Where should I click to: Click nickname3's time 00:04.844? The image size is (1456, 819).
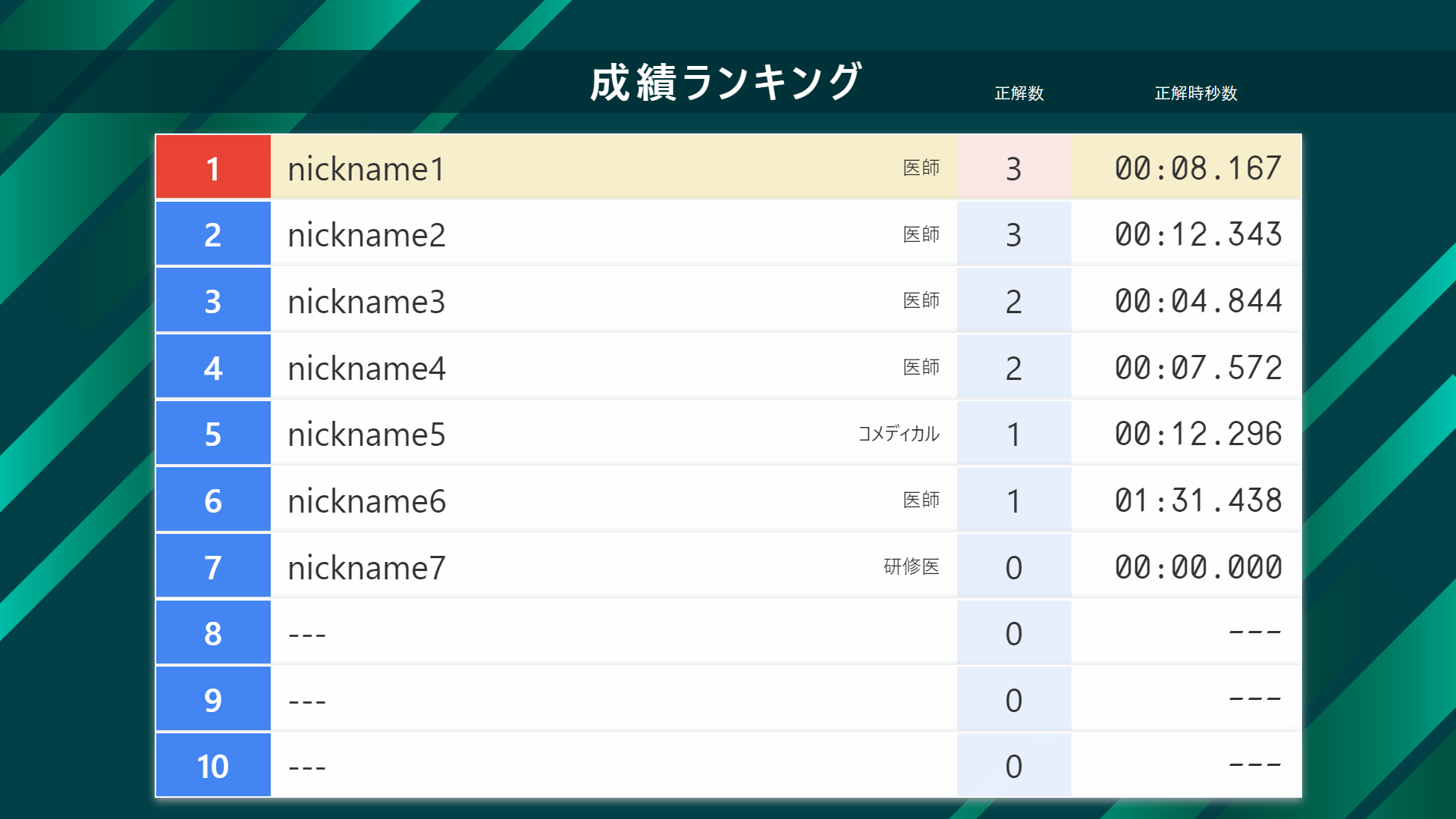[1197, 301]
